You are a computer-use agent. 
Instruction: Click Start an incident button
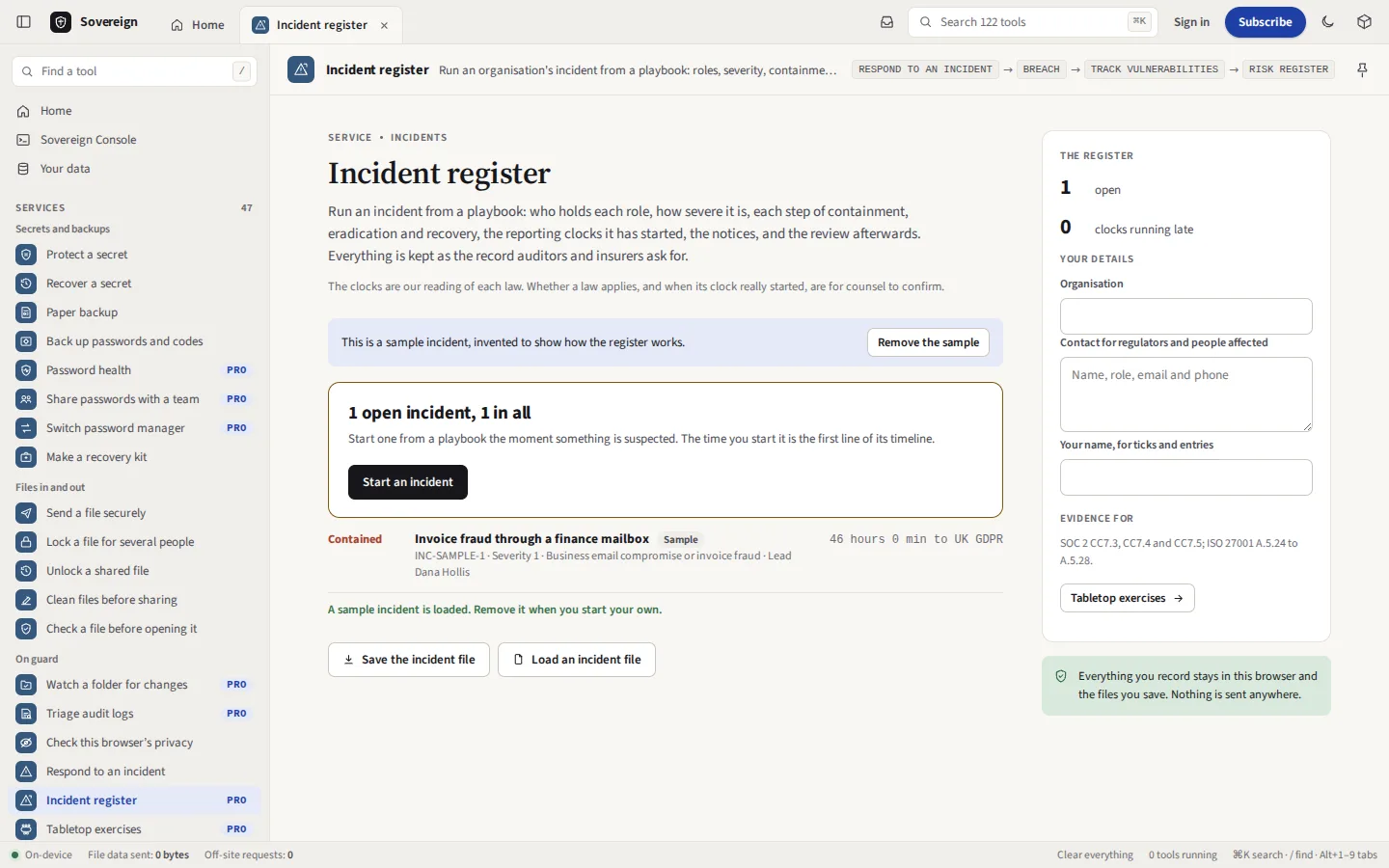(x=408, y=482)
